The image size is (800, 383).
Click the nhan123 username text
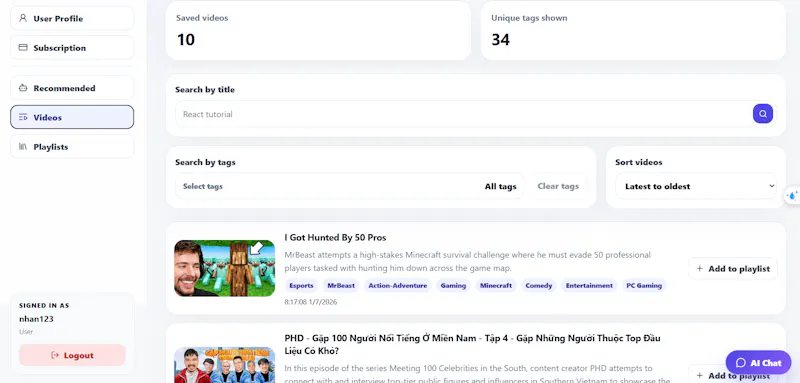tap(36, 319)
